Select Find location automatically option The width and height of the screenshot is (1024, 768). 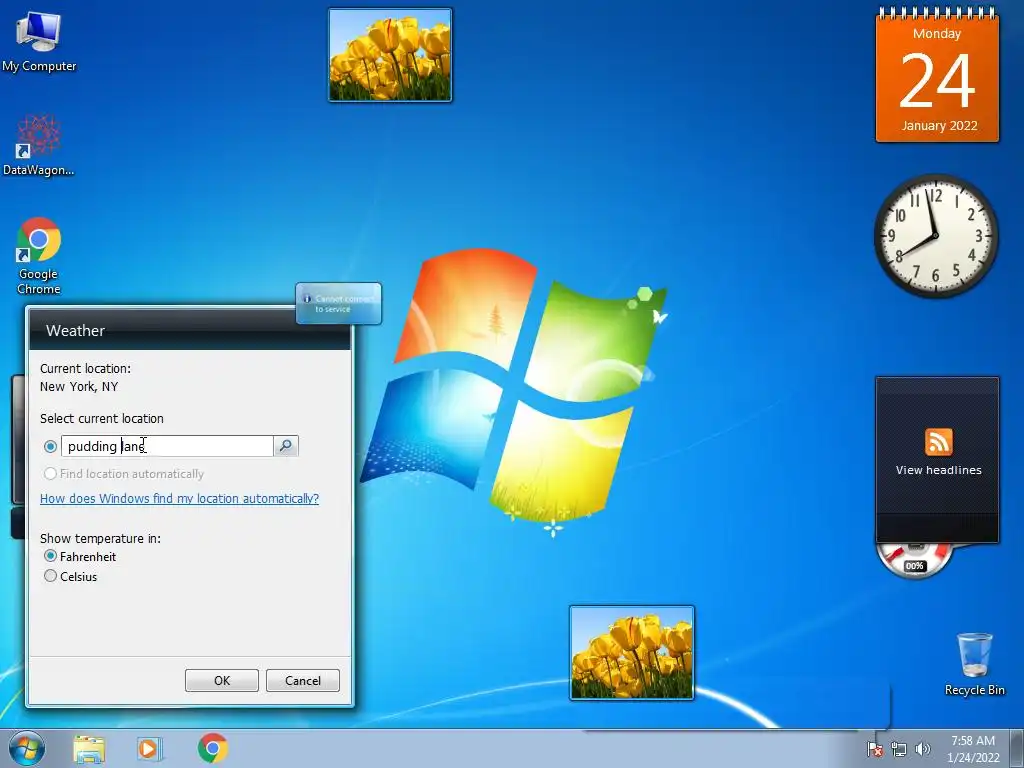[x=123, y=473]
